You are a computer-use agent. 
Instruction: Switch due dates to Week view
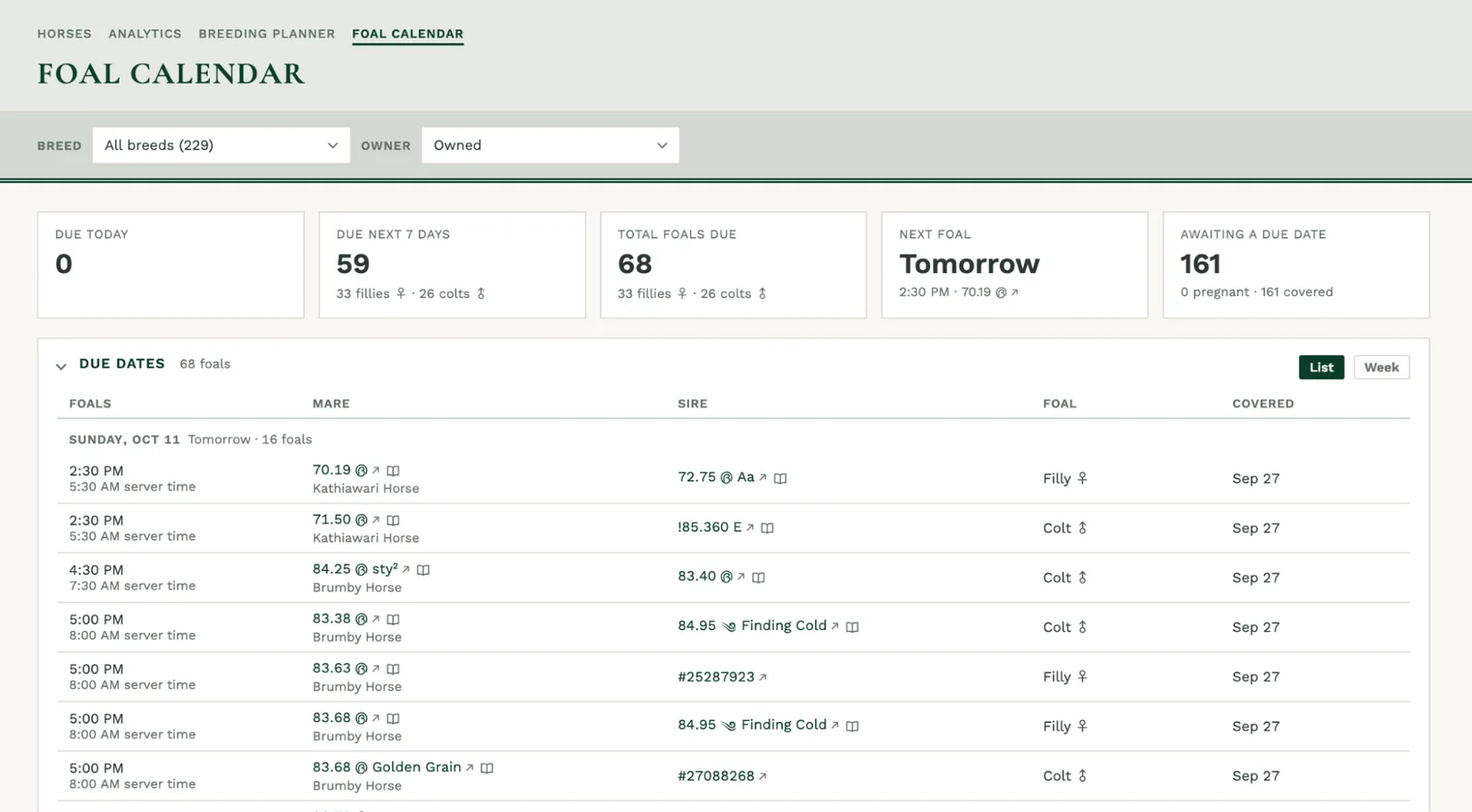tap(1382, 367)
